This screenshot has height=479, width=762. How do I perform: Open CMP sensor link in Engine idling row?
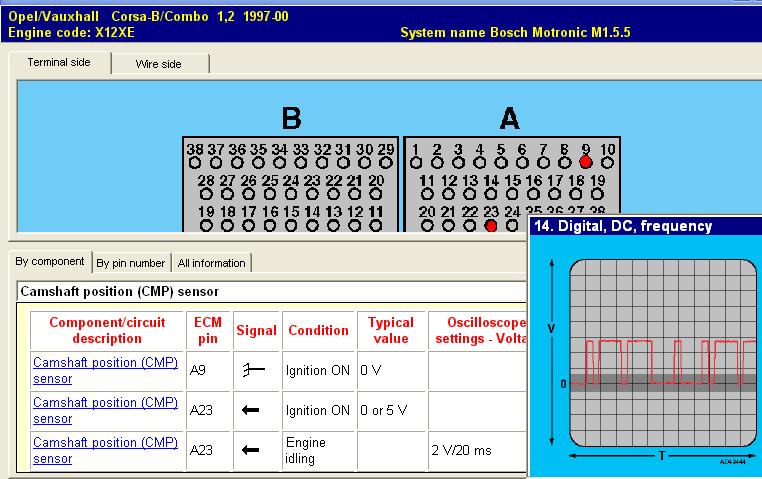click(105, 450)
